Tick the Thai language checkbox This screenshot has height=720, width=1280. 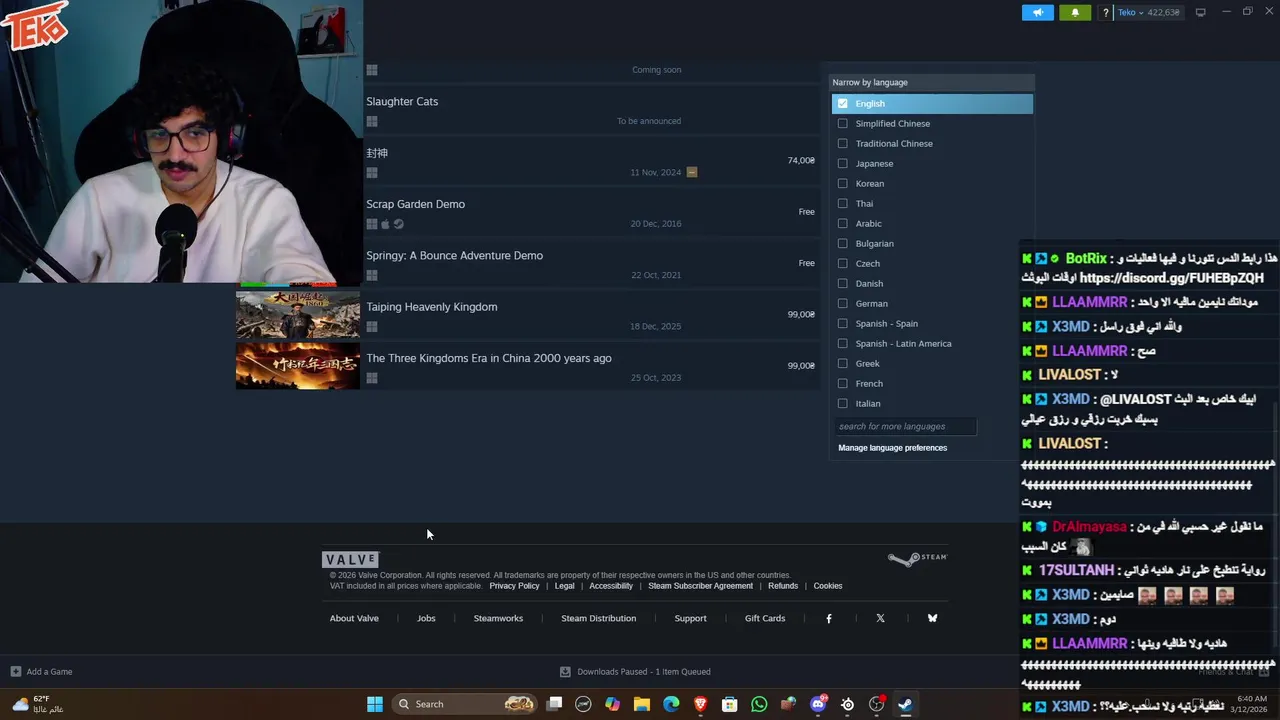(842, 203)
